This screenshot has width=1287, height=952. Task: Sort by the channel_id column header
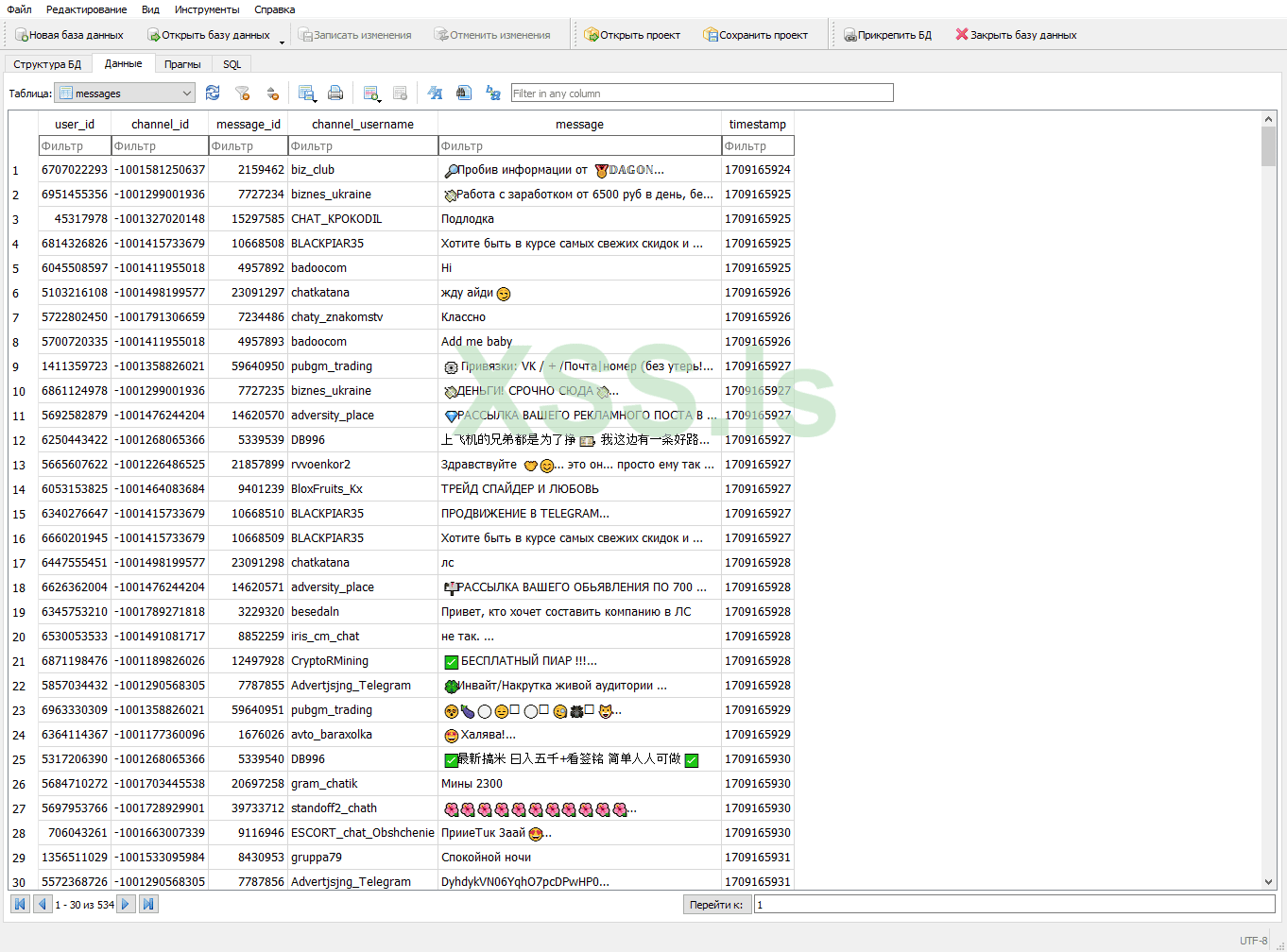[x=160, y=124]
